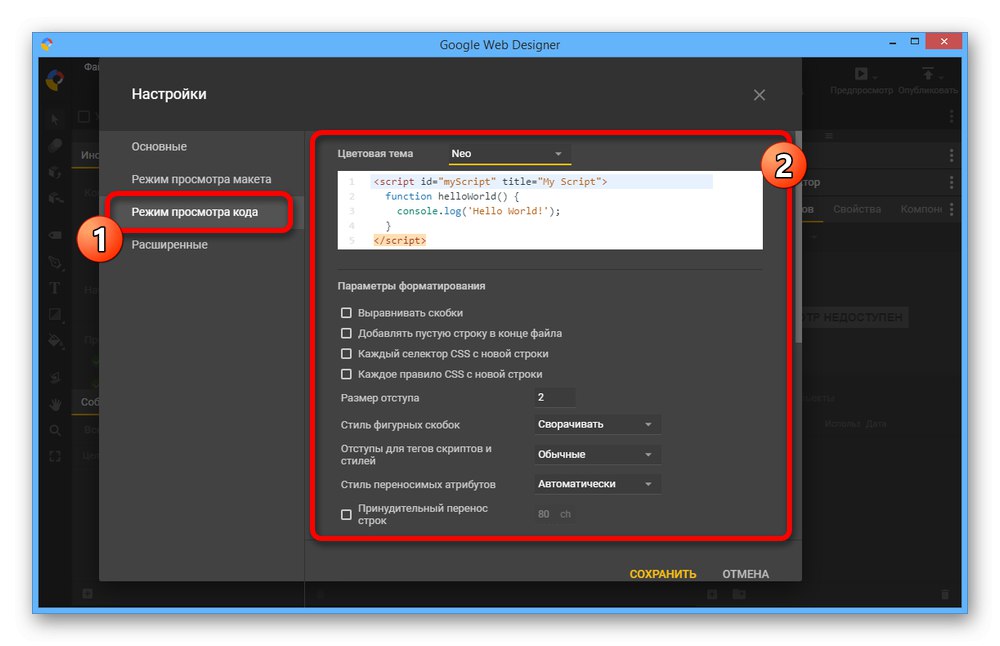Click the Размер отступа value field
Image resolution: width=1000 pixels, height=646 pixels.
555,397
